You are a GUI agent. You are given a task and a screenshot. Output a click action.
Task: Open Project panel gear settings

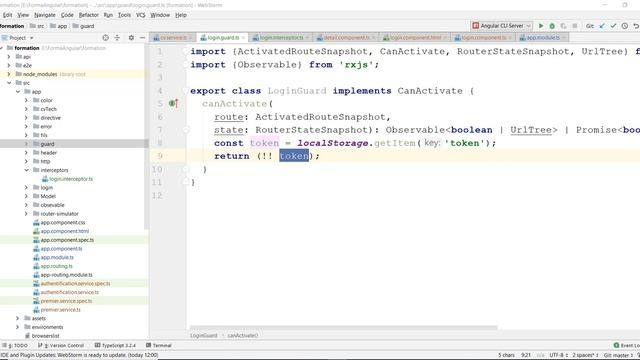click(131, 38)
